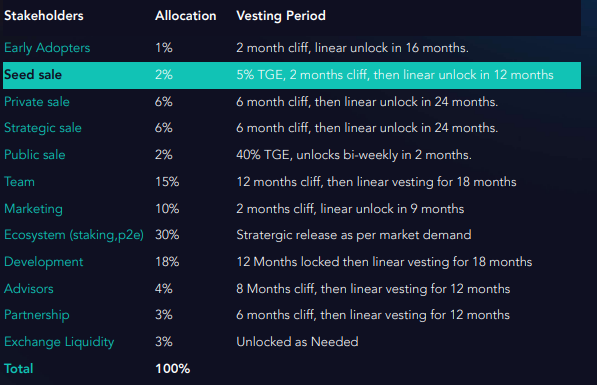Open the Private sale stakeholder entry
597x385 pixels.
point(37,102)
